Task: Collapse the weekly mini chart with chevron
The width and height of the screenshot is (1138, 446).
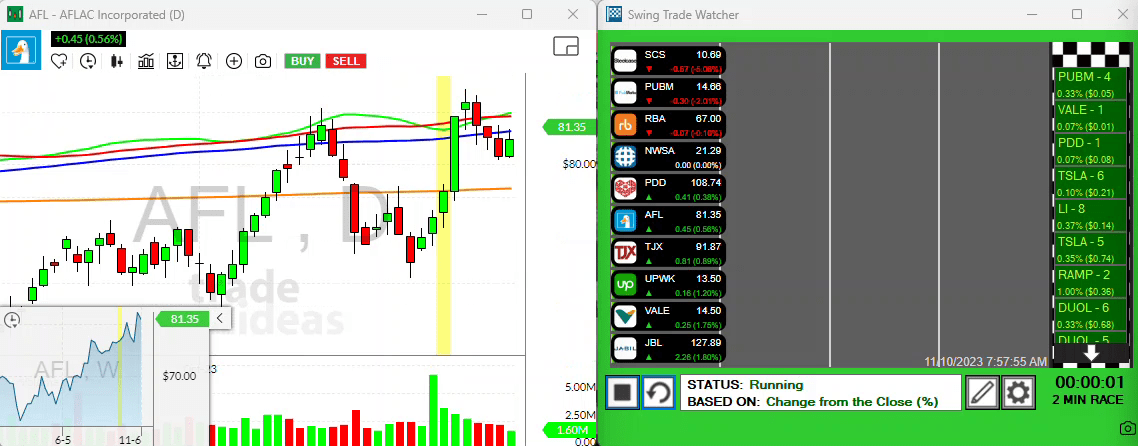Action: (x=219, y=318)
